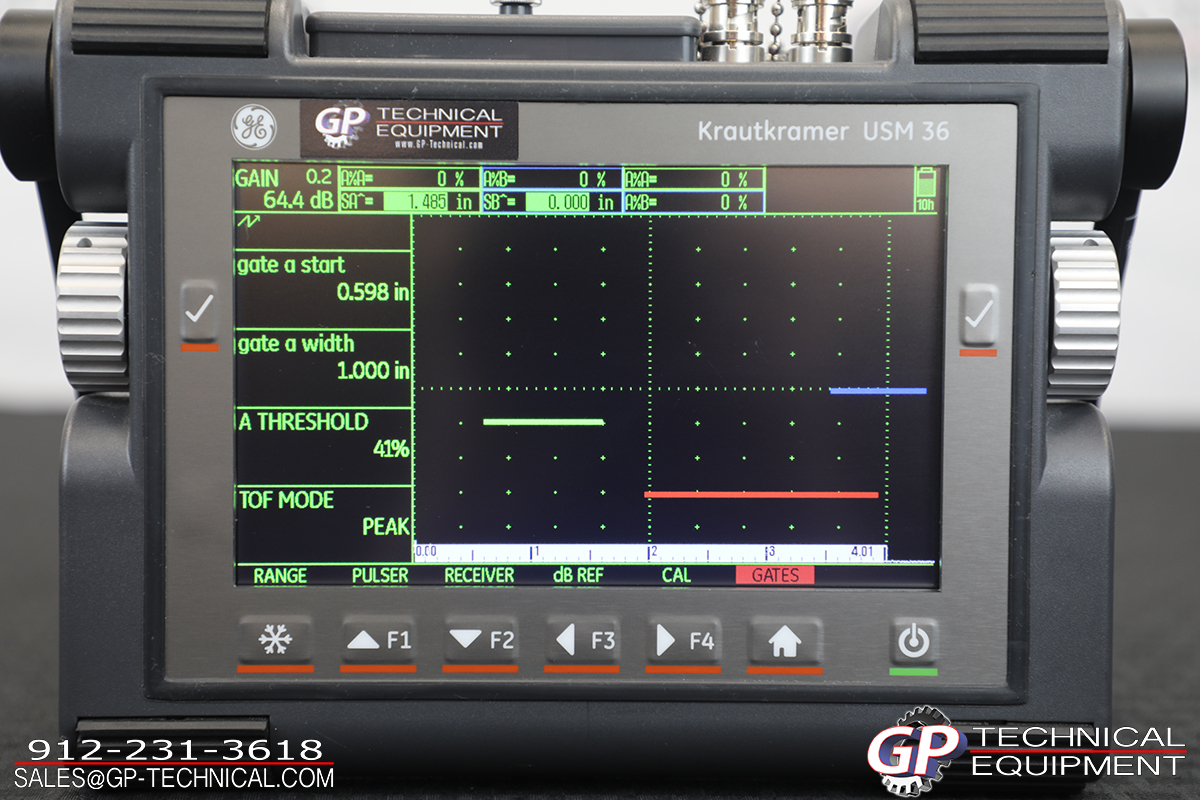Click the 0.598 in gate start value

click(374, 293)
